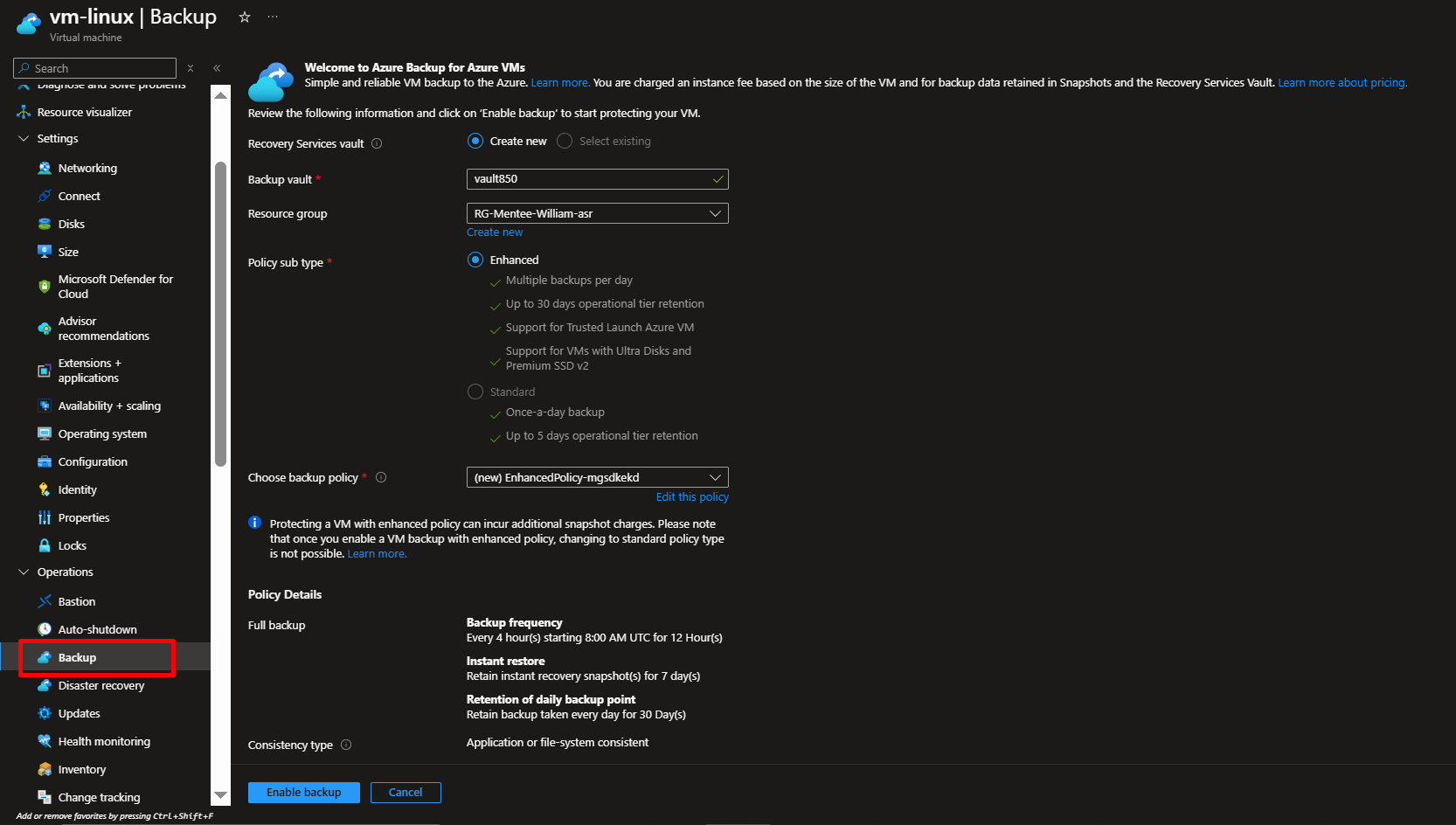Collapse the sidebar with double-chevron icon
The image size is (1456, 825).
(x=217, y=68)
